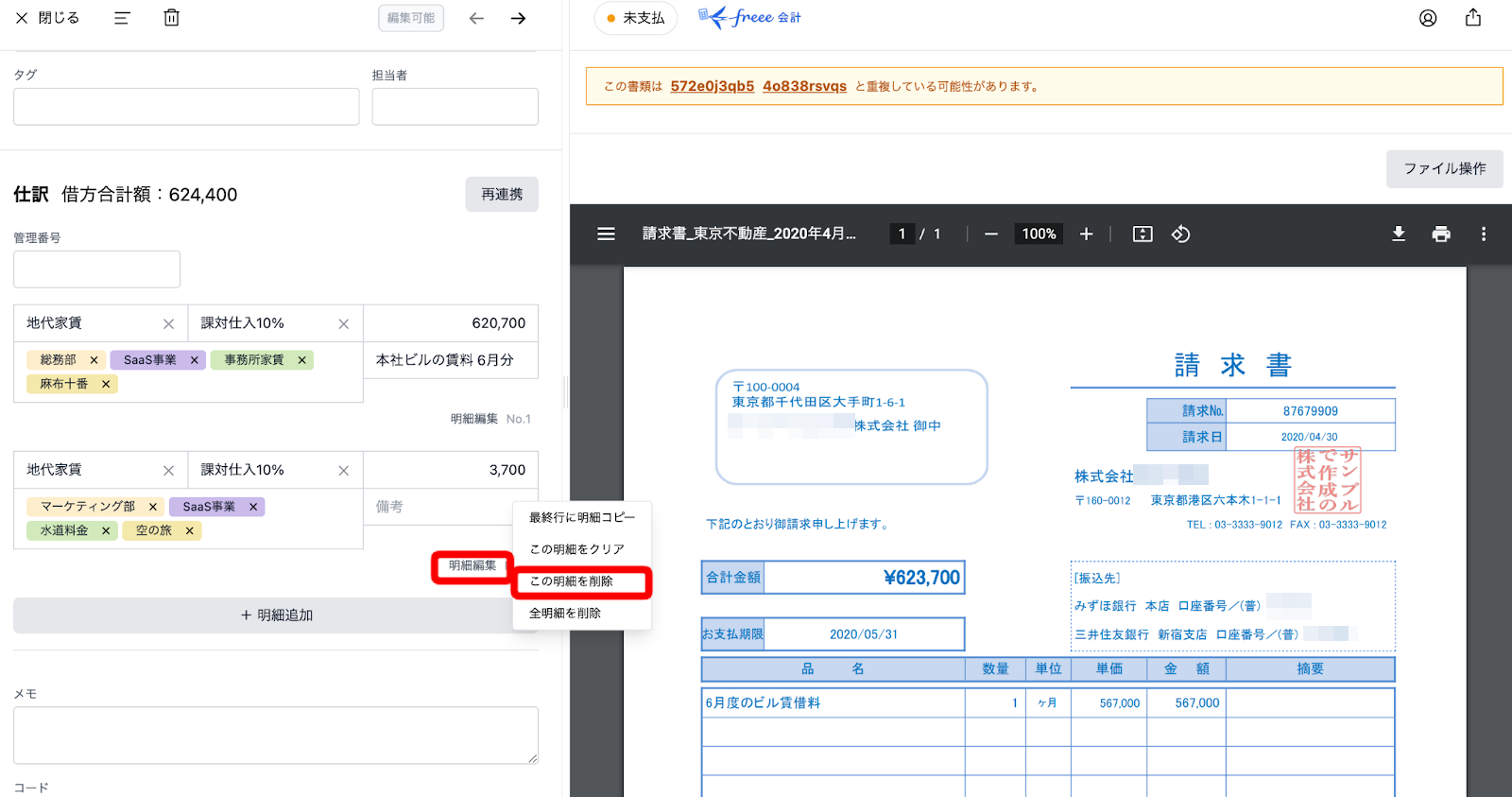Select この明細をクリア menu item
1512x797 pixels.
click(x=582, y=549)
